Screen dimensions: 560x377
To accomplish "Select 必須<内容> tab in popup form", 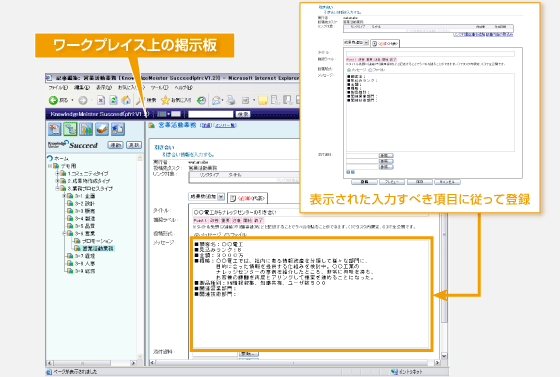I will 385,44.
